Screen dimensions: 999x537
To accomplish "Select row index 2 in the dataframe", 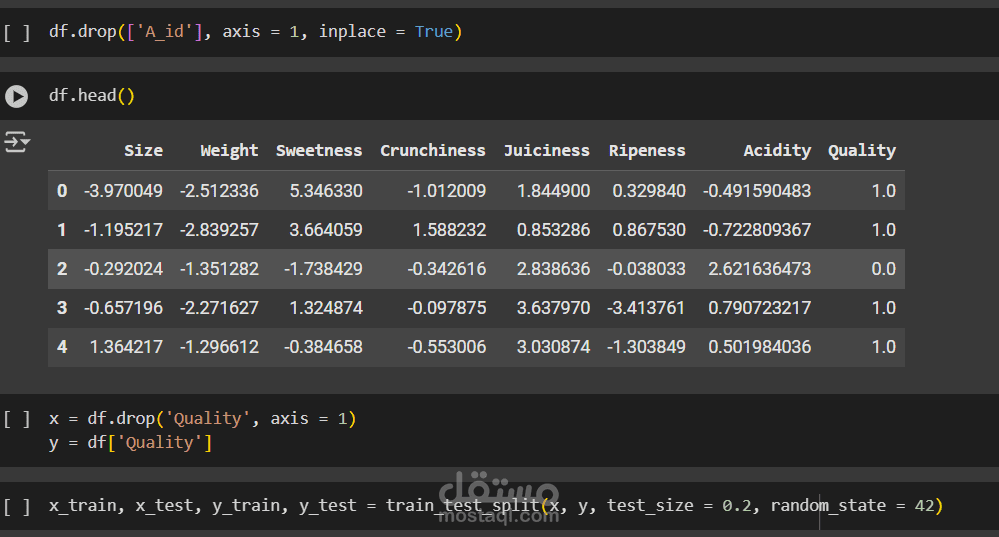I will pyautogui.click(x=62, y=269).
